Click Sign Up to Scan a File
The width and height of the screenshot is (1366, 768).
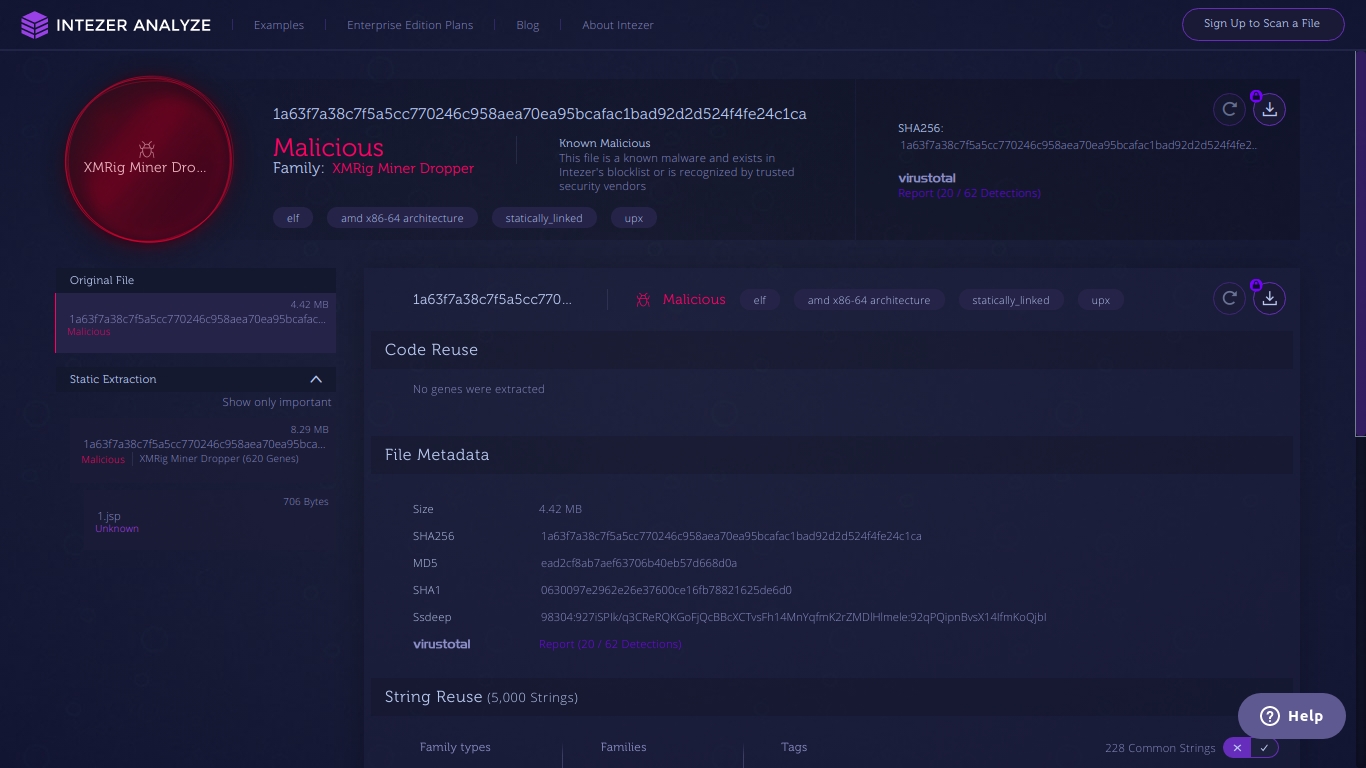pos(1262,24)
